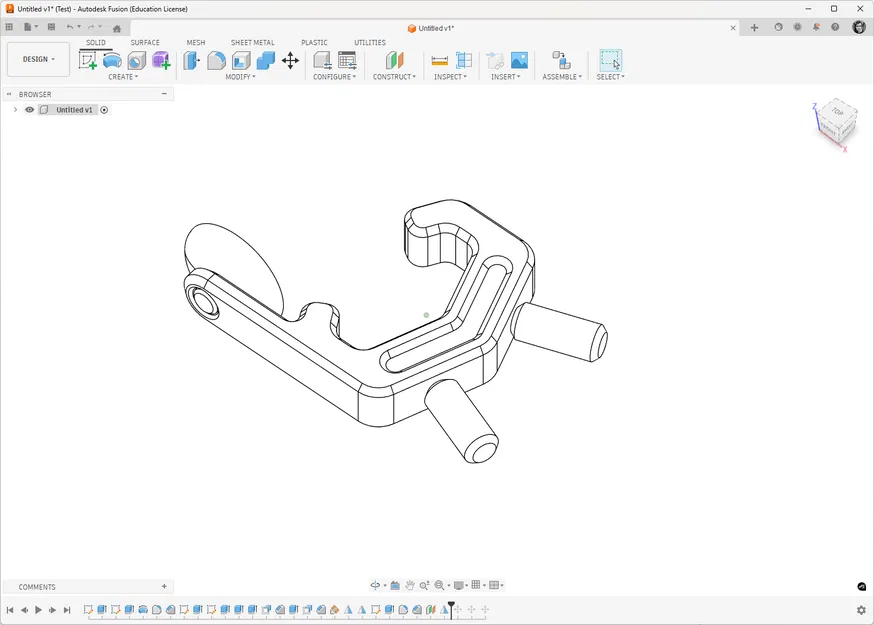Switch to the SOLID tab
Viewport: 874px width, 625px height.
point(96,42)
